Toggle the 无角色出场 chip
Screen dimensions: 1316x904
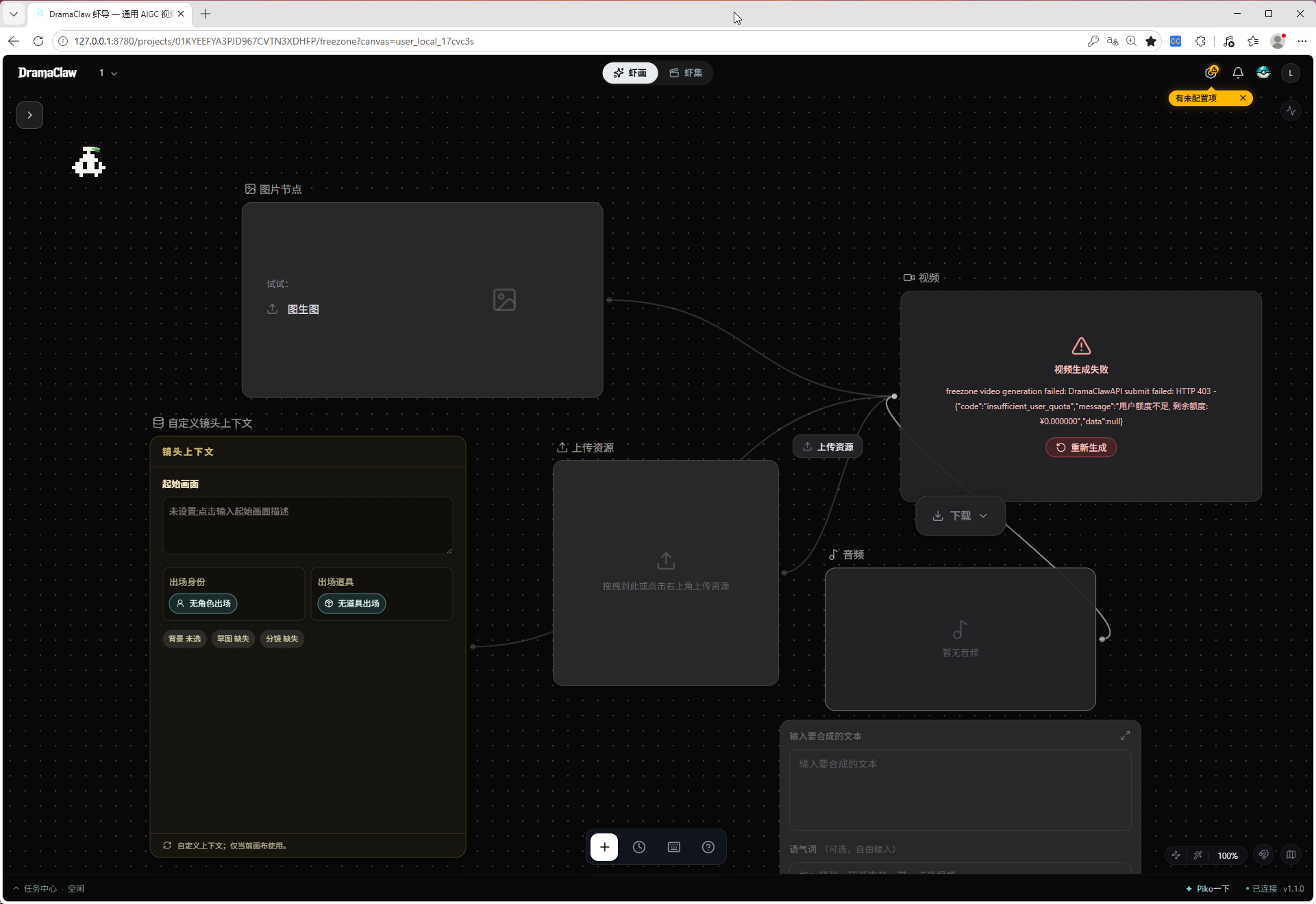[203, 603]
